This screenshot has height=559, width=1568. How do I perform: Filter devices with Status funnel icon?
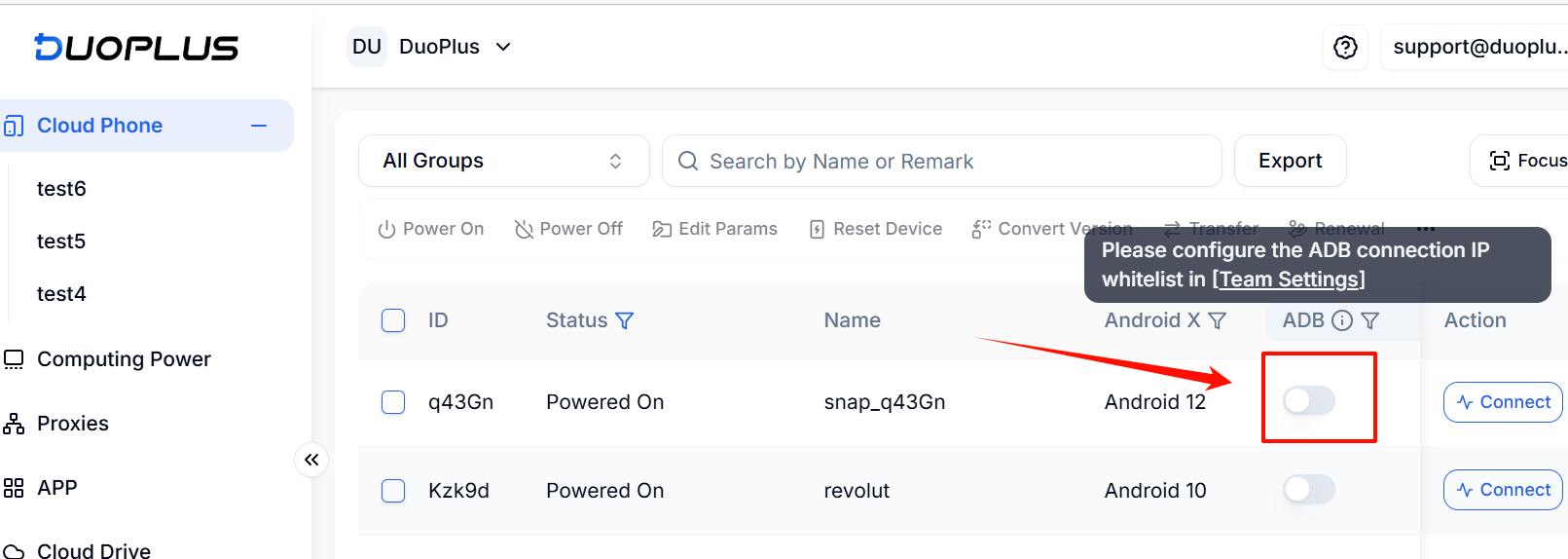click(625, 320)
